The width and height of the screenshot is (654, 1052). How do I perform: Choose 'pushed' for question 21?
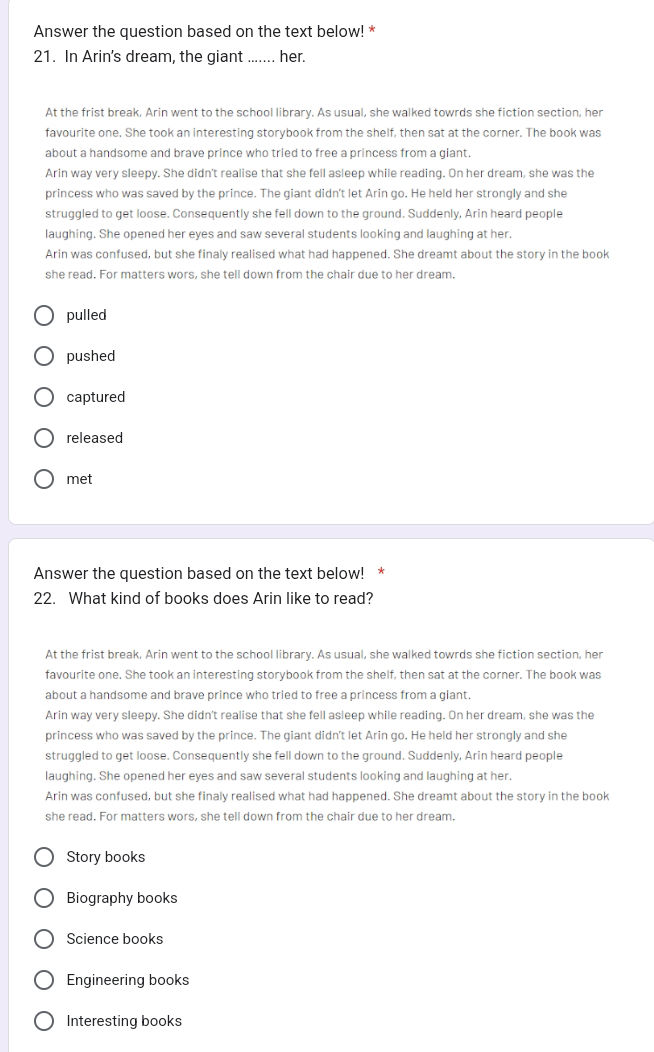44,356
